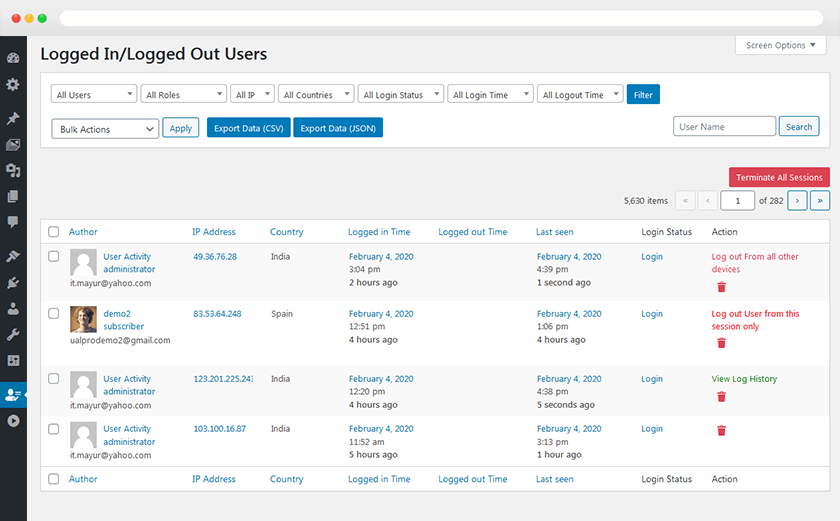Open the Plugins plug icon in sidebar

point(13,283)
